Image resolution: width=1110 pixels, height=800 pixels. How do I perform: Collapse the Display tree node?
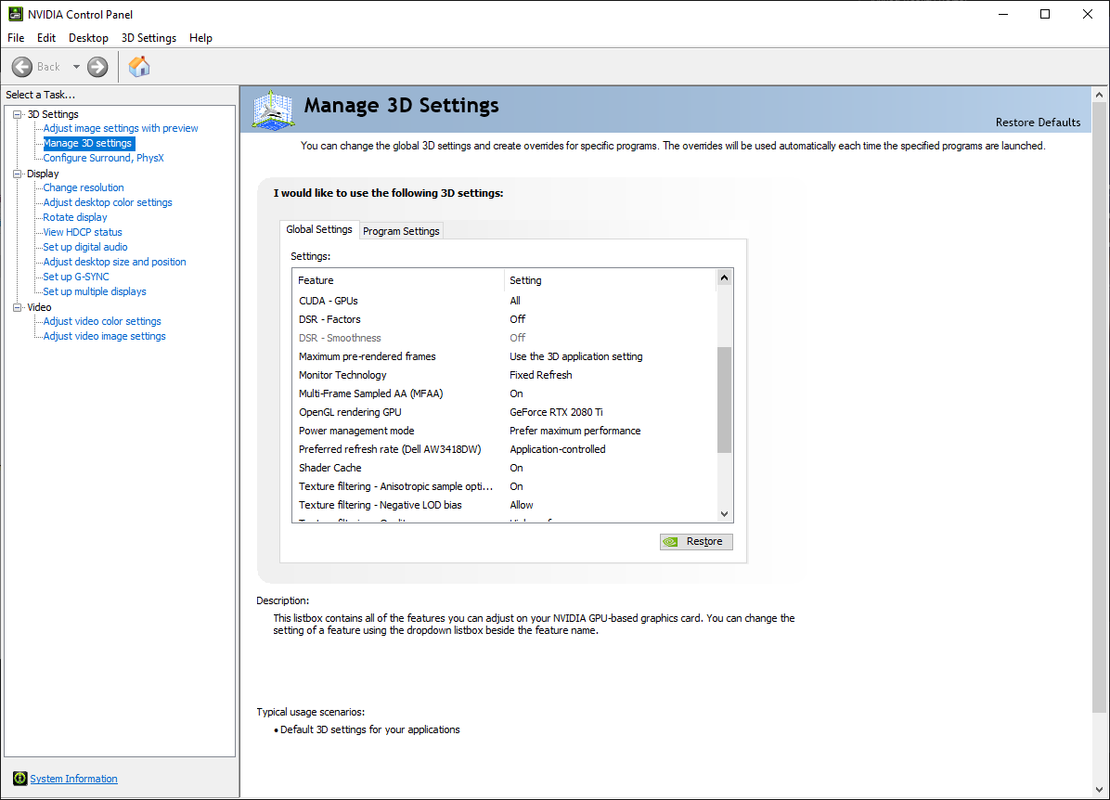(x=18, y=173)
